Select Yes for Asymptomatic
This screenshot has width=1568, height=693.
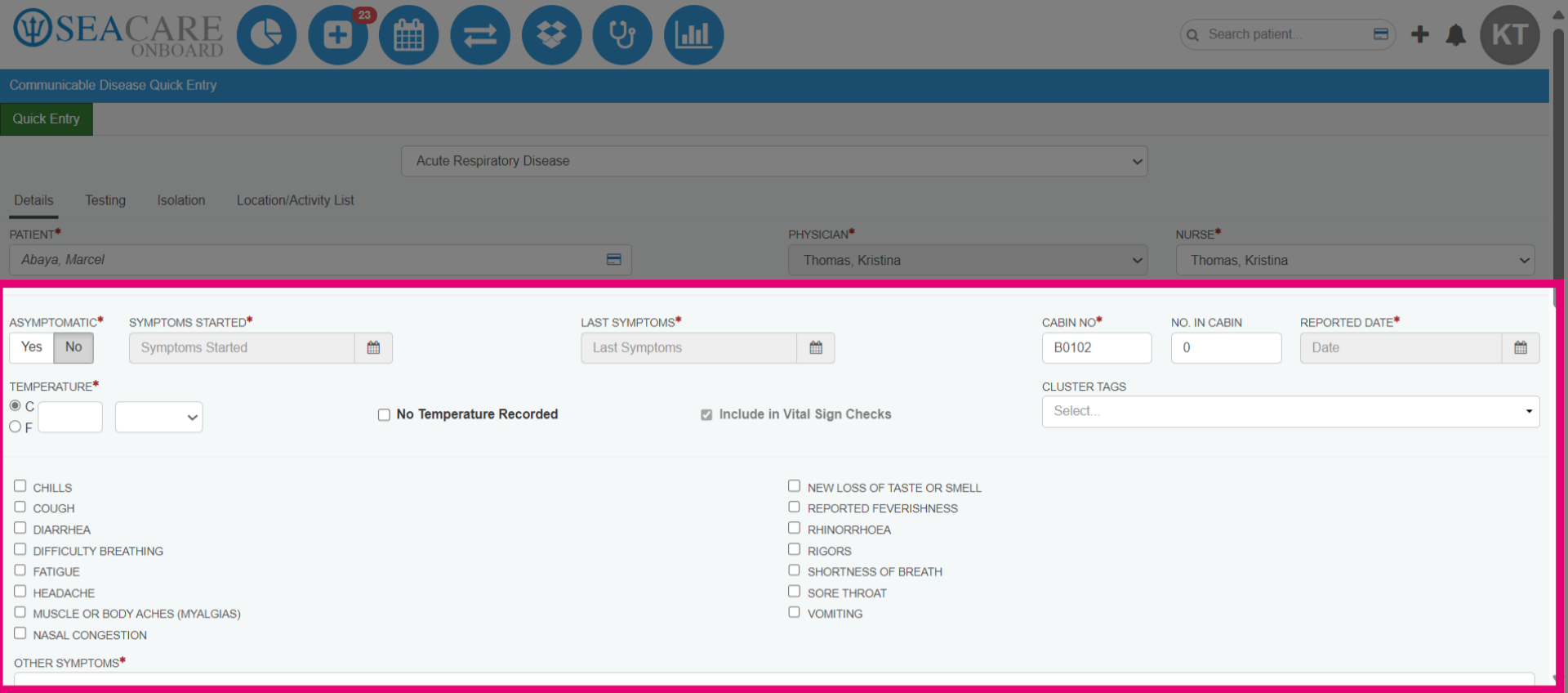32,347
